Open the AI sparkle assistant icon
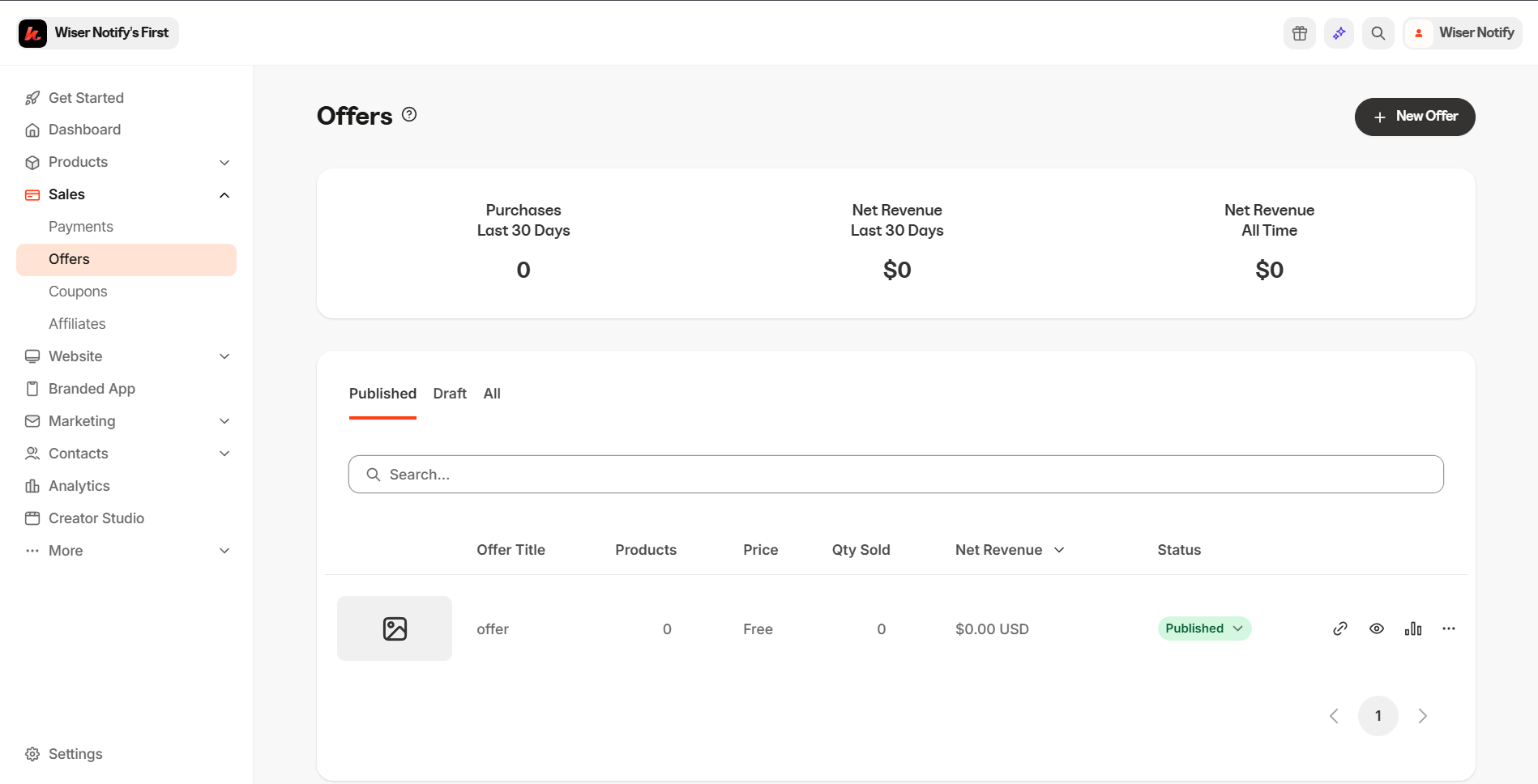1538x784 pixels. (1339, 33)
